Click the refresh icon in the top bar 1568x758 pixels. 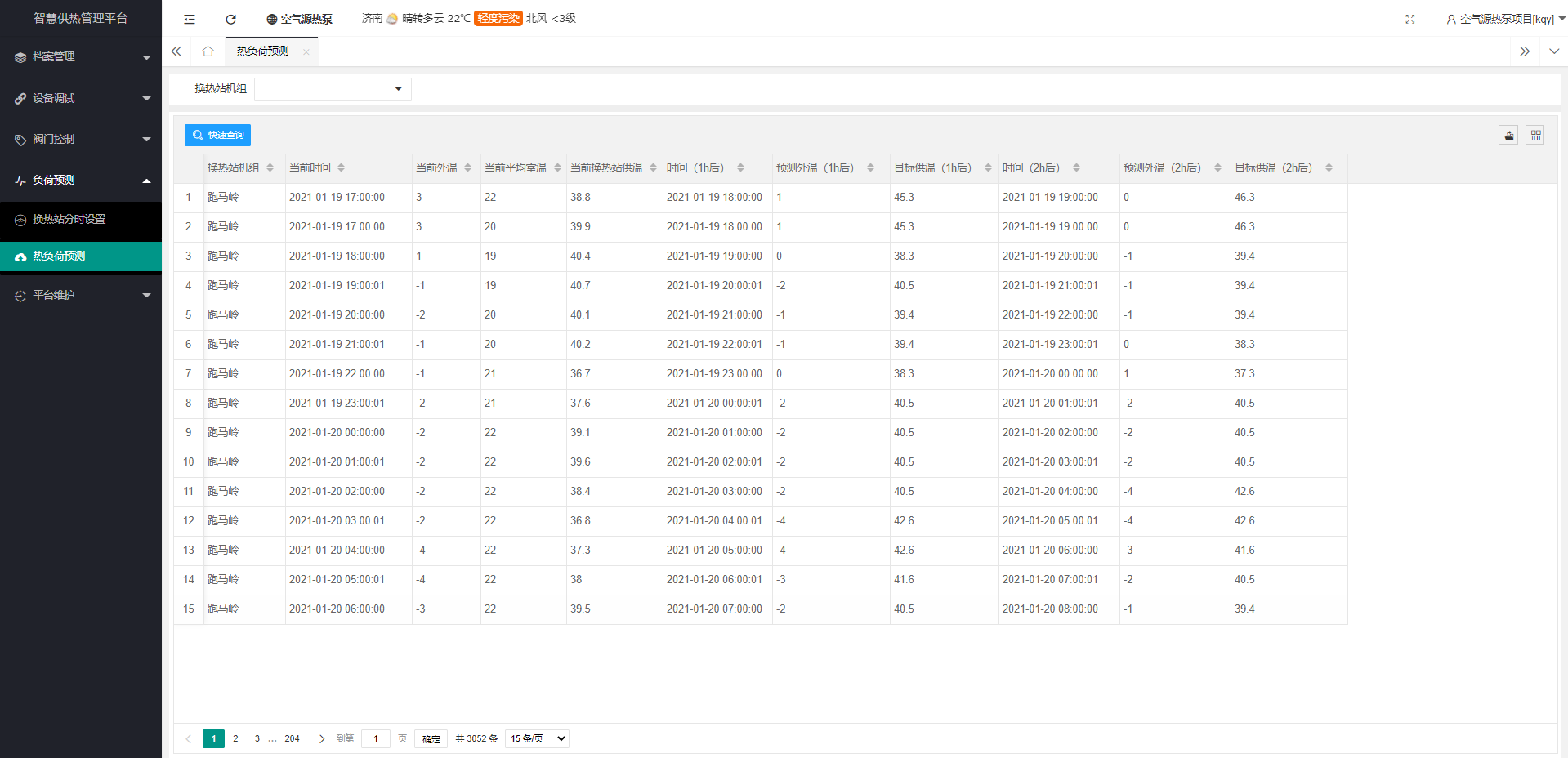(230, 19)
